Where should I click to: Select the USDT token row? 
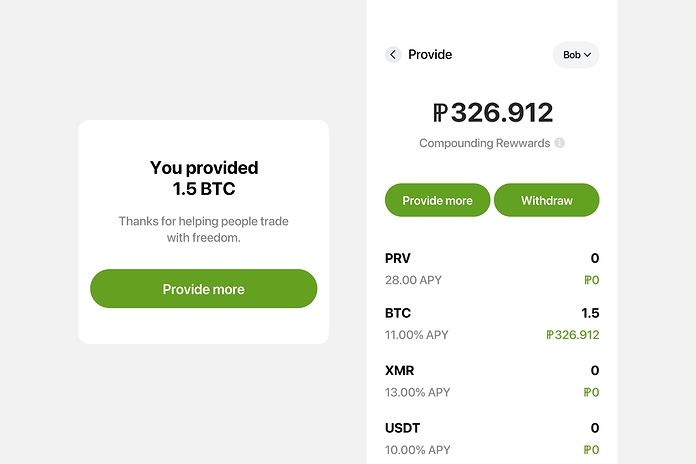click(x=492, y=439)
